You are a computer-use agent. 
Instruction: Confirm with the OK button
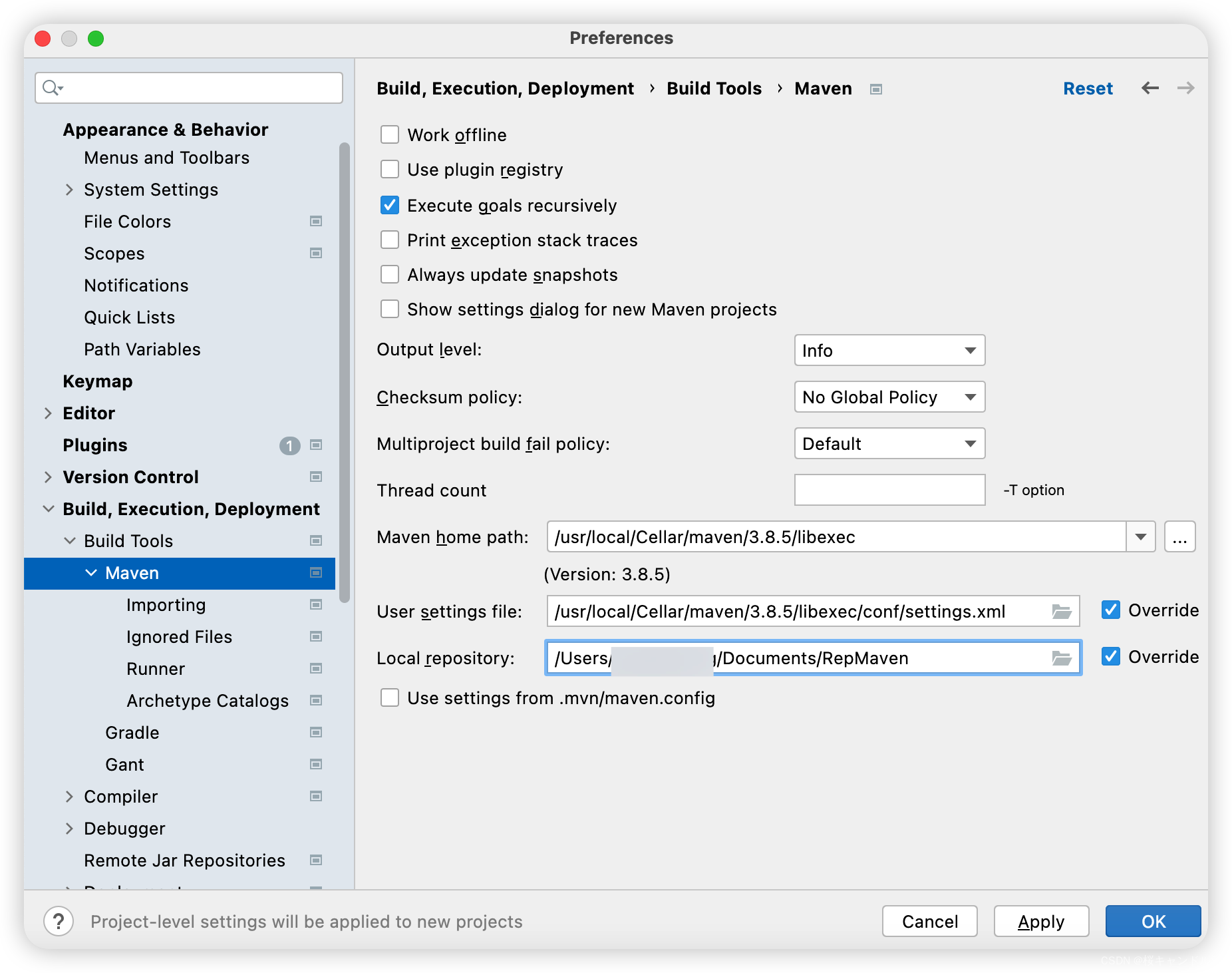[1153, 921]
